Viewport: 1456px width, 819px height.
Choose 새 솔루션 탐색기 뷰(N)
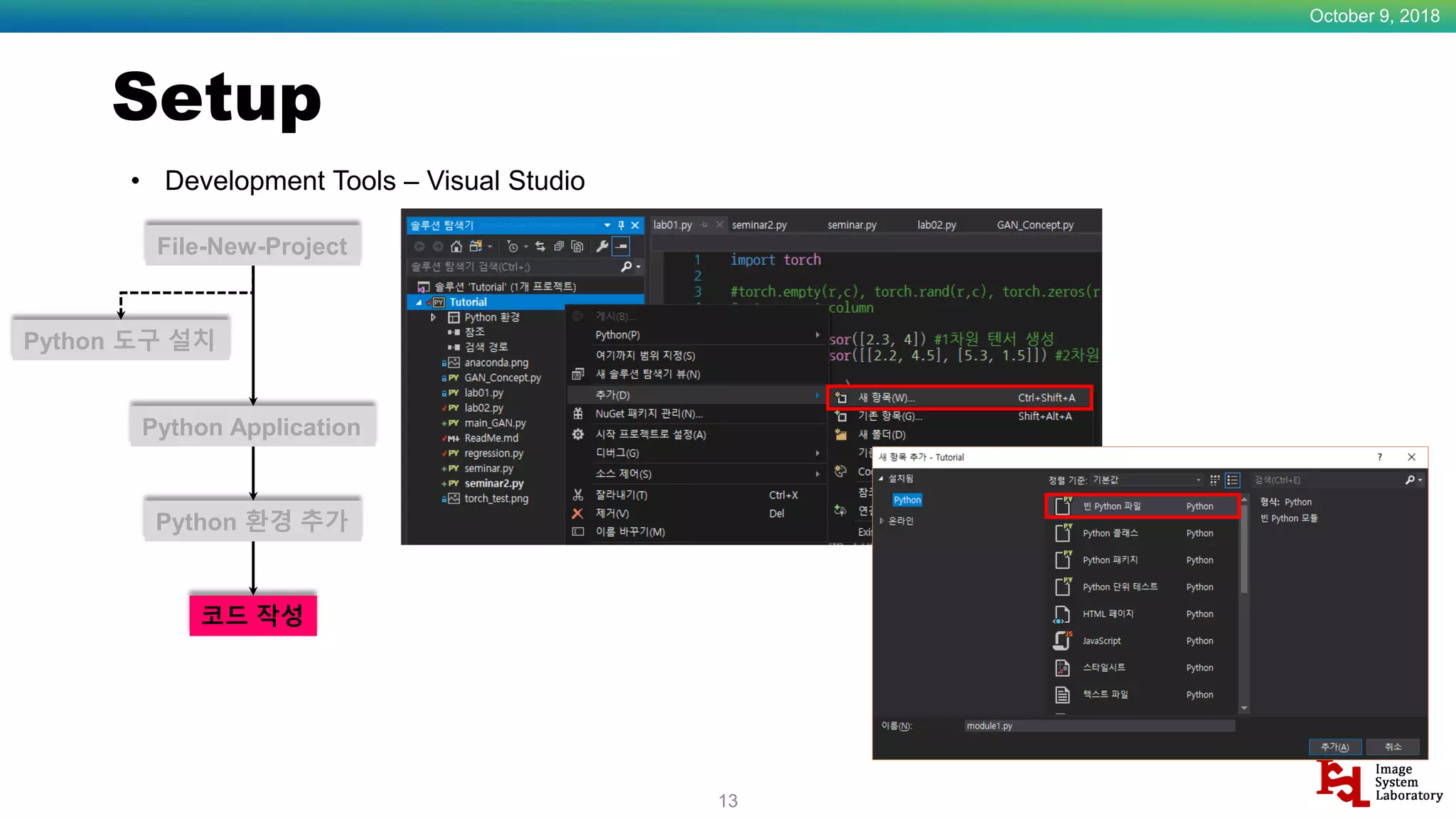(x=697, y=374)
